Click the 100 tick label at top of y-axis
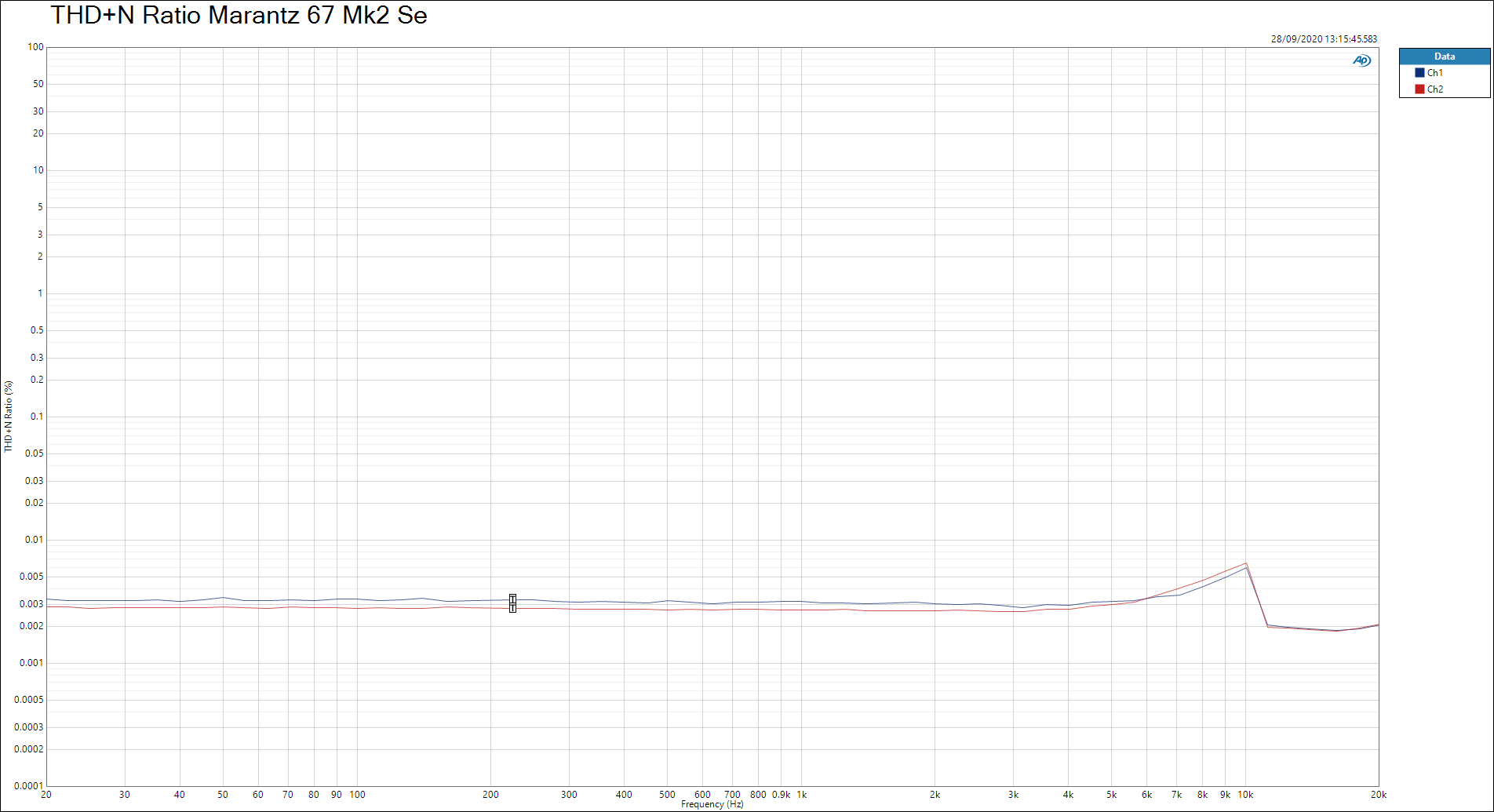Screen dimensions: 1494x812 pos(35,47)
